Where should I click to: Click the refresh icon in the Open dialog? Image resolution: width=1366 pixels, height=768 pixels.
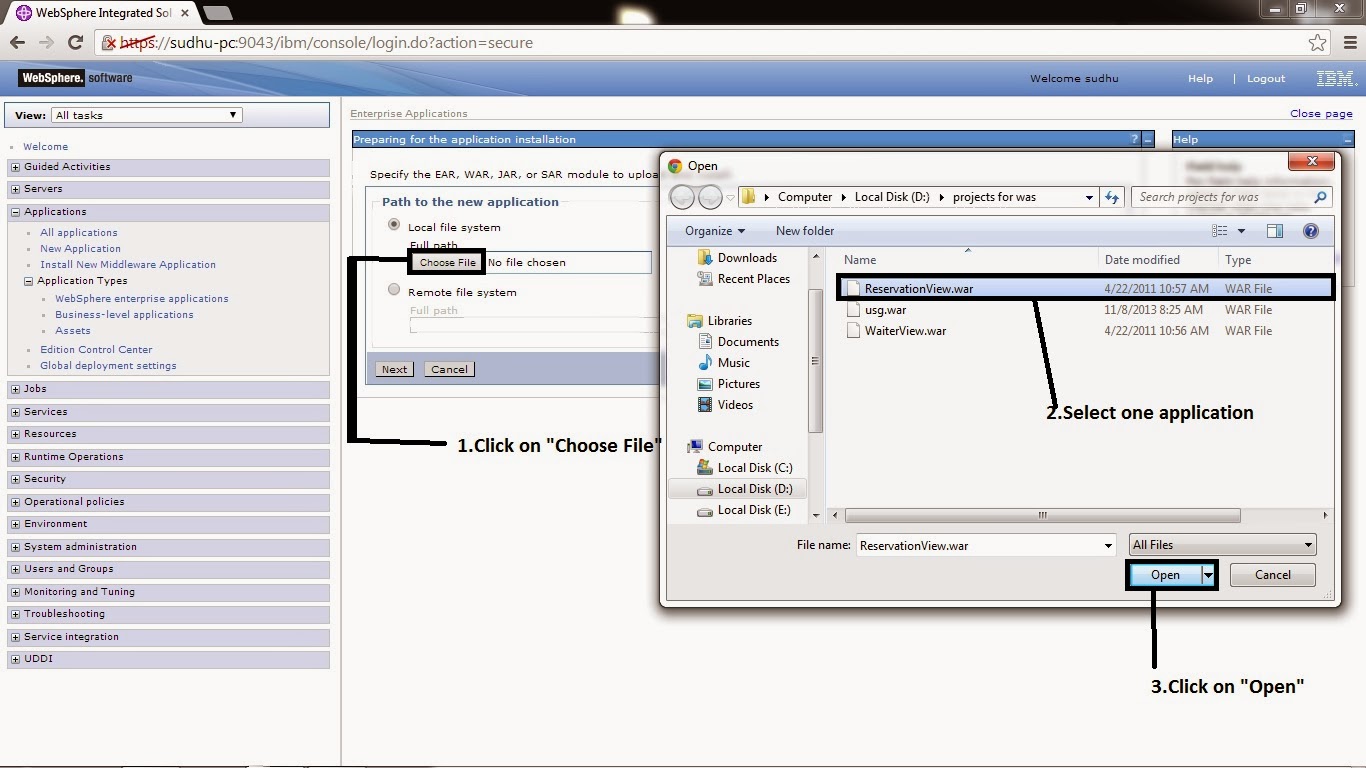click(1111, 197)
